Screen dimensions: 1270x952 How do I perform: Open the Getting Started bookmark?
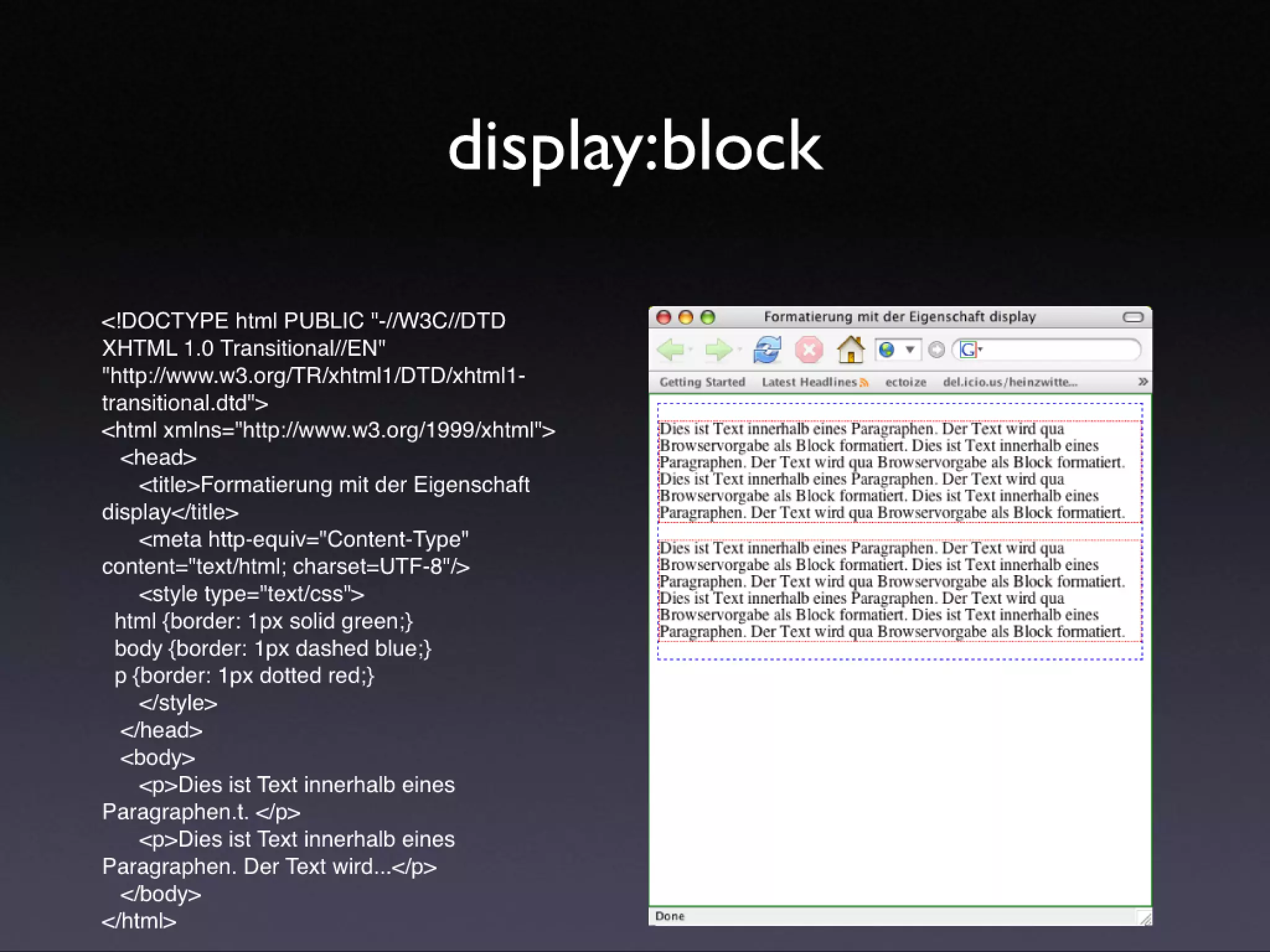pos(702,382)
